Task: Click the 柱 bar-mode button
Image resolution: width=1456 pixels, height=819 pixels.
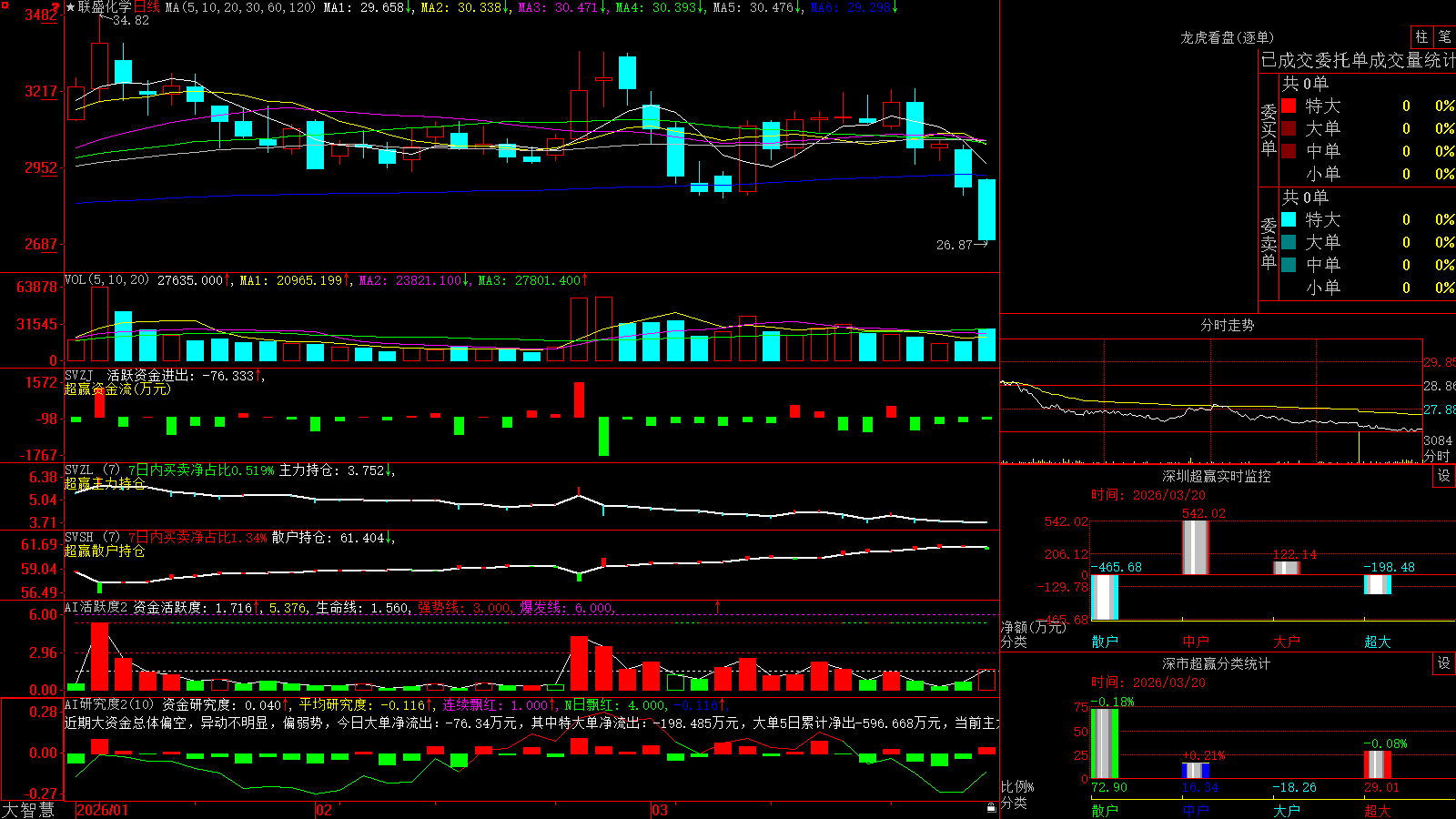Action: click(1421, 37)
